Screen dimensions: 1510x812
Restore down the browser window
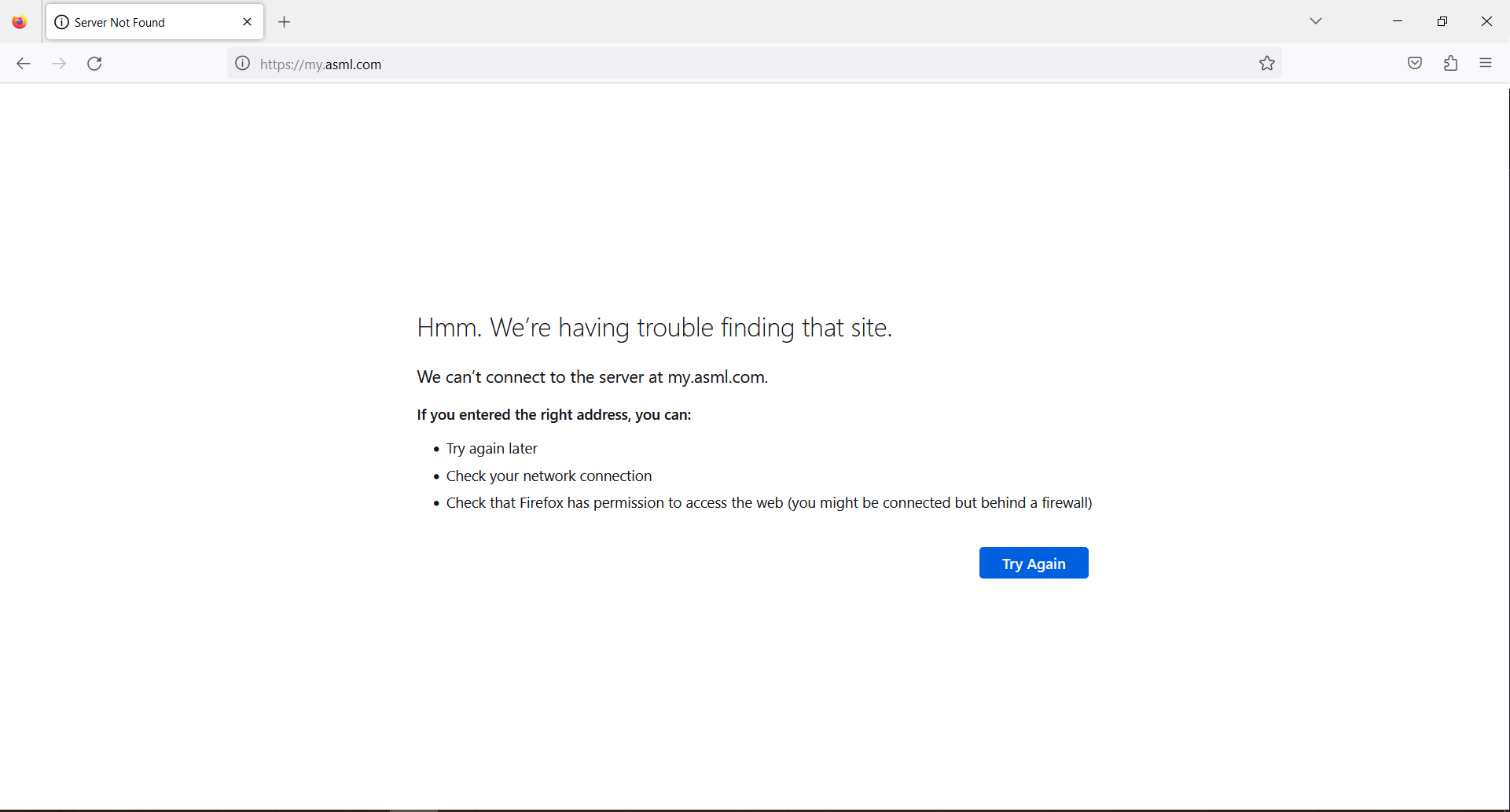[x=1442, y=20]
